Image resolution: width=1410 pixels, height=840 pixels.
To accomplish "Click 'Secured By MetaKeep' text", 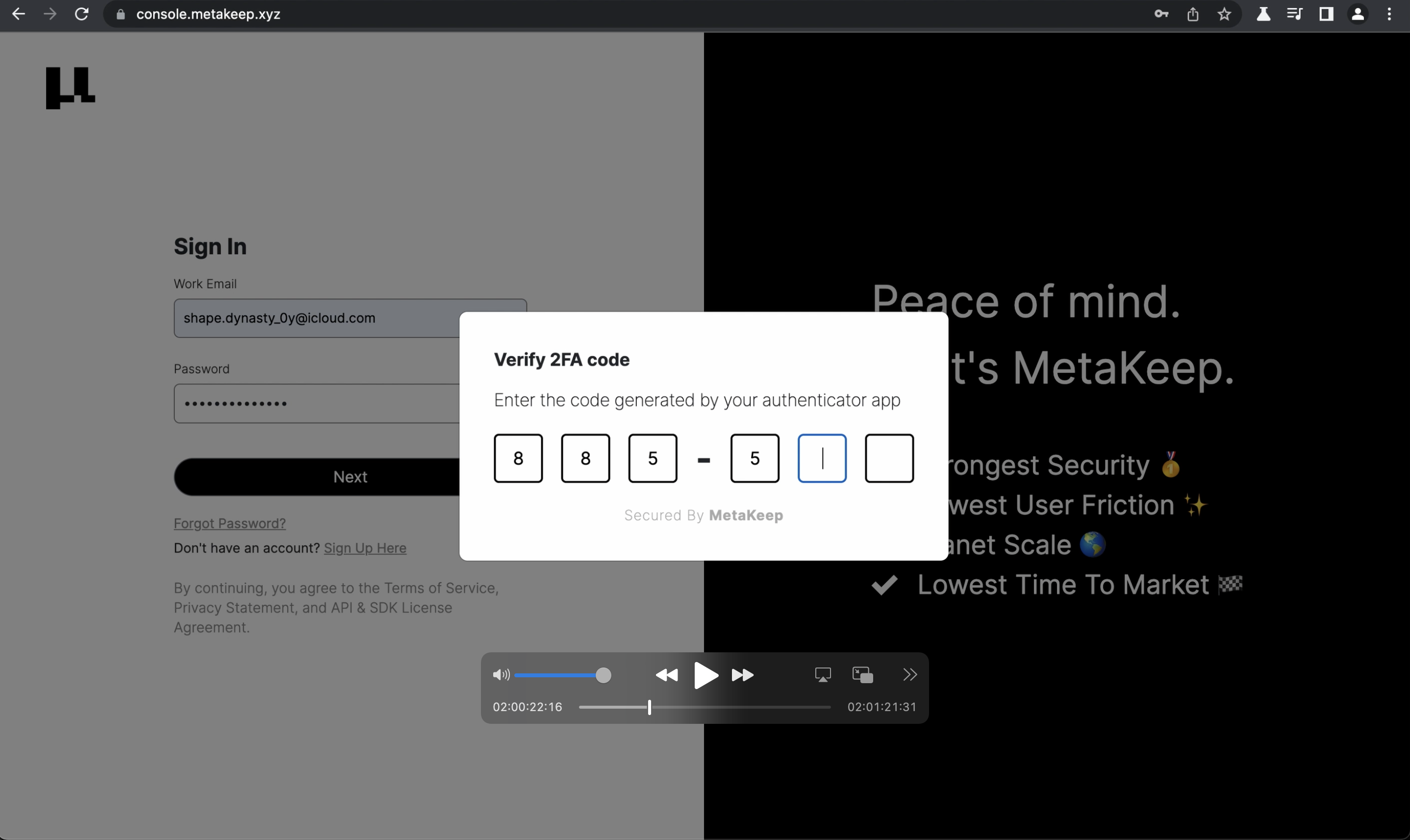I will [x=704, y=515].
